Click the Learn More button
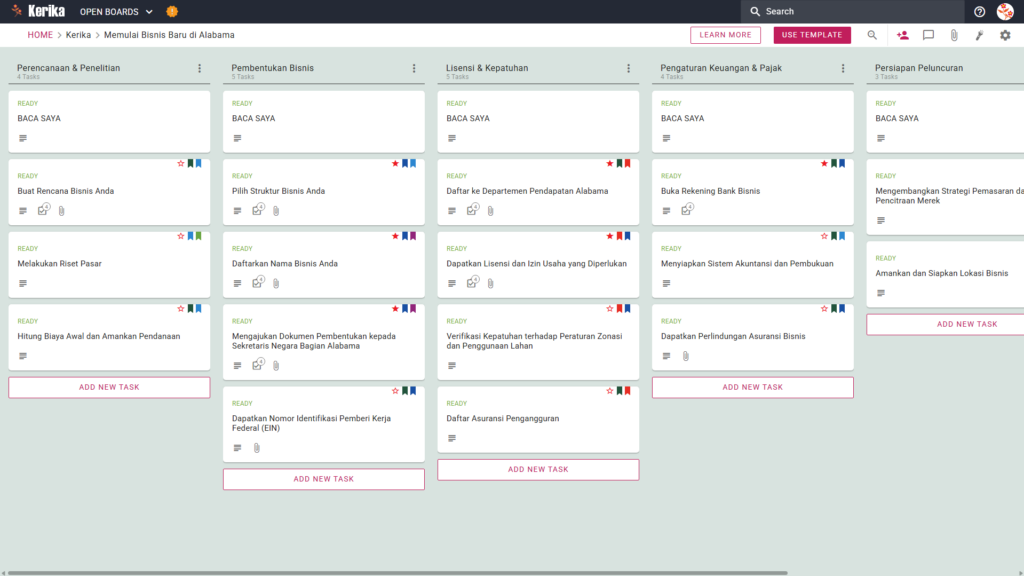Image resolution: width=1024 pixels, height=576 pixels. (725, 35)
